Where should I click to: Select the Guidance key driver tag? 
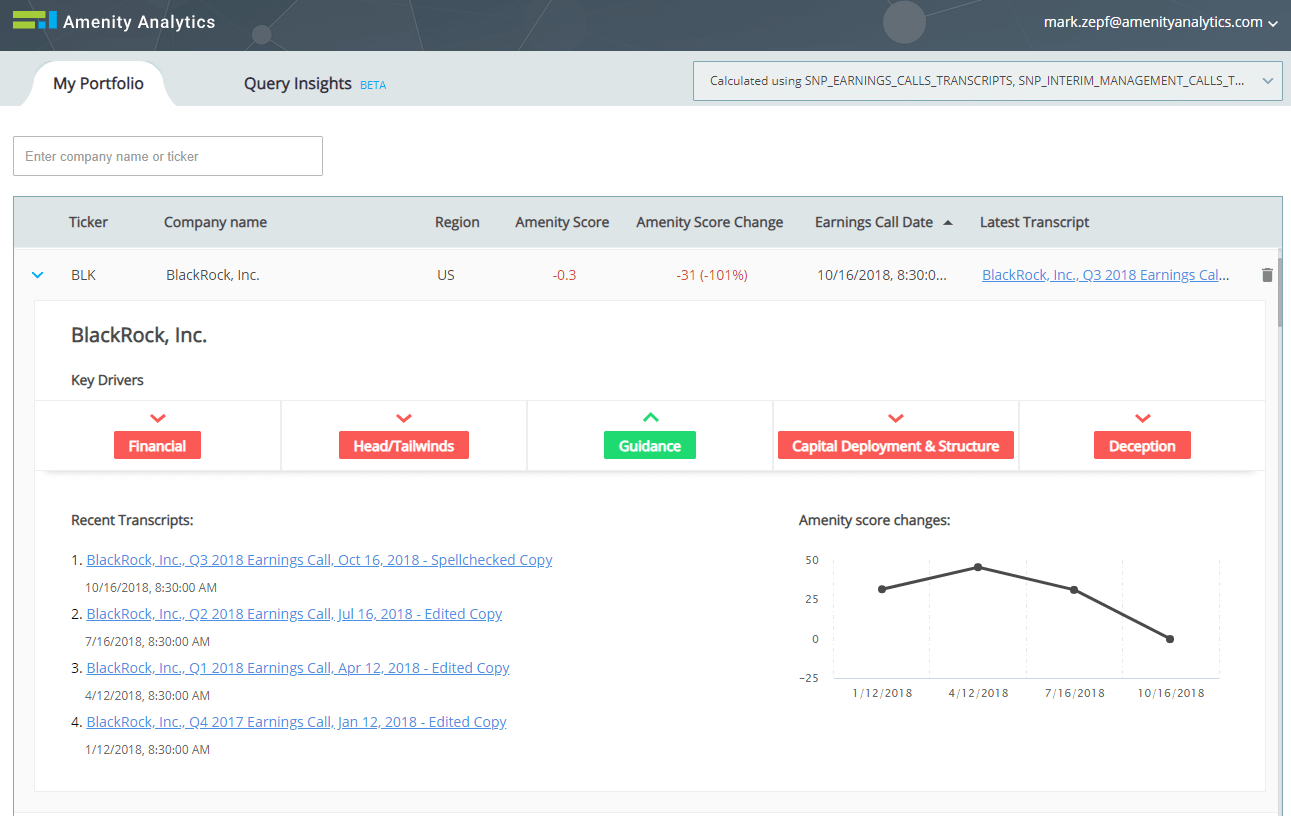click(x=650, y=446)
